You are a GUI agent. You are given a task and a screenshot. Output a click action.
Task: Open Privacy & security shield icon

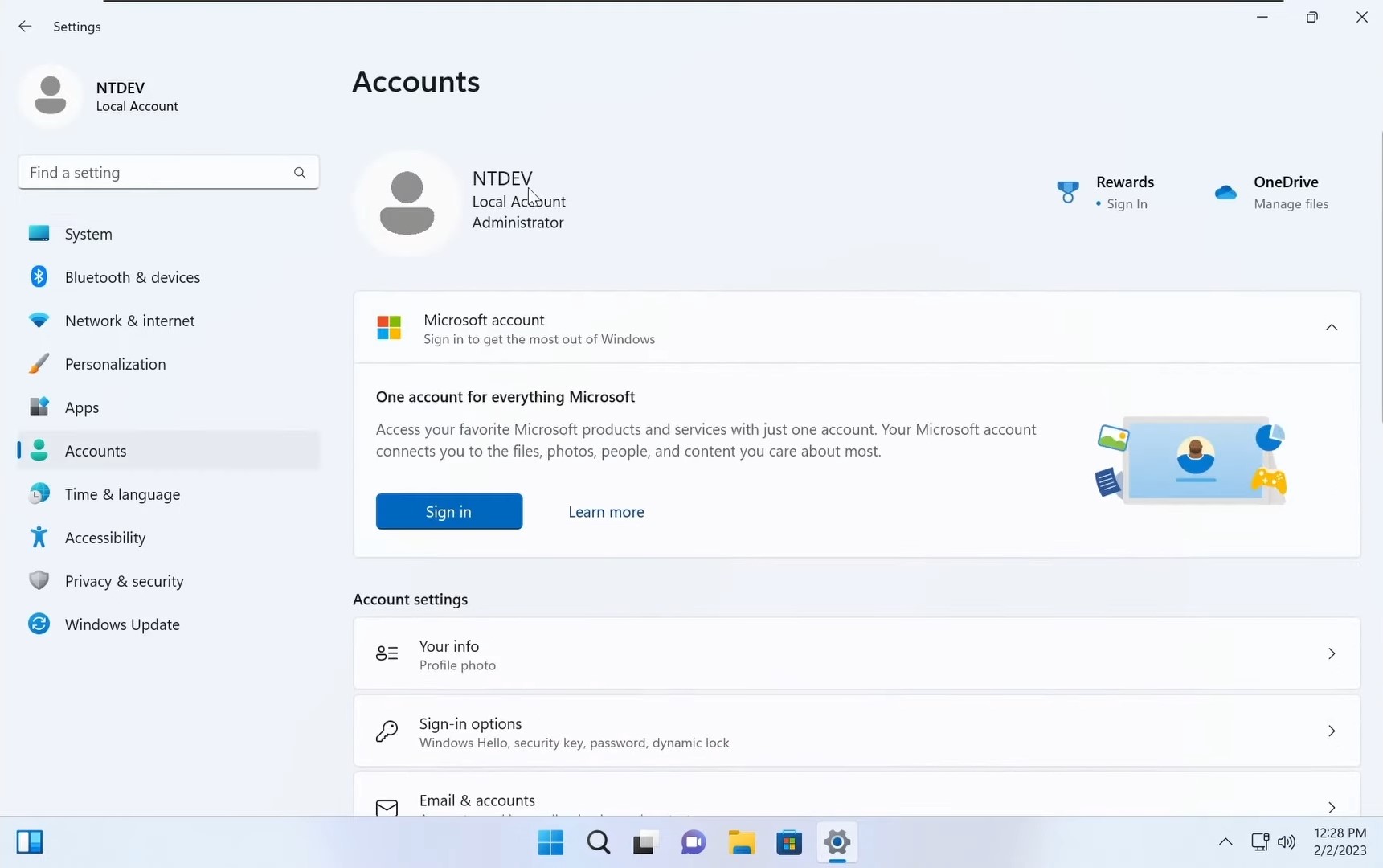(38, 580)
